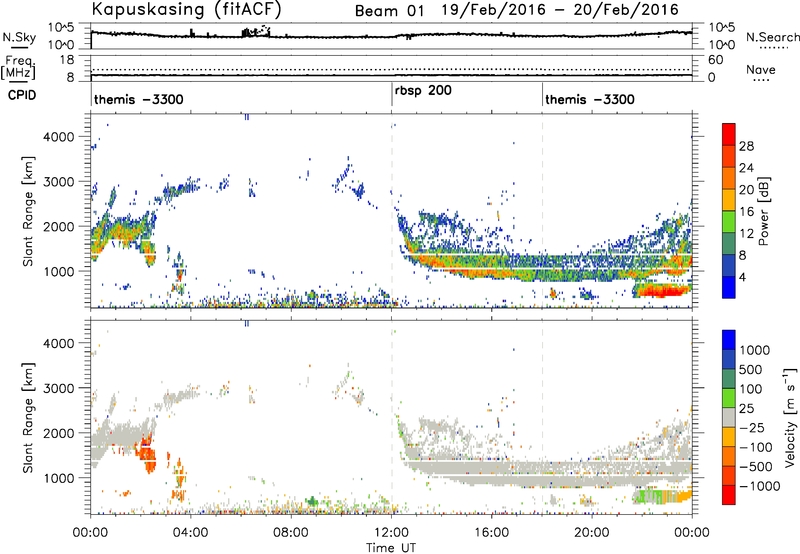Click the -1000 label on Velocity colour bar
This screenshot has height=554, width=800.
click(760, 486)
